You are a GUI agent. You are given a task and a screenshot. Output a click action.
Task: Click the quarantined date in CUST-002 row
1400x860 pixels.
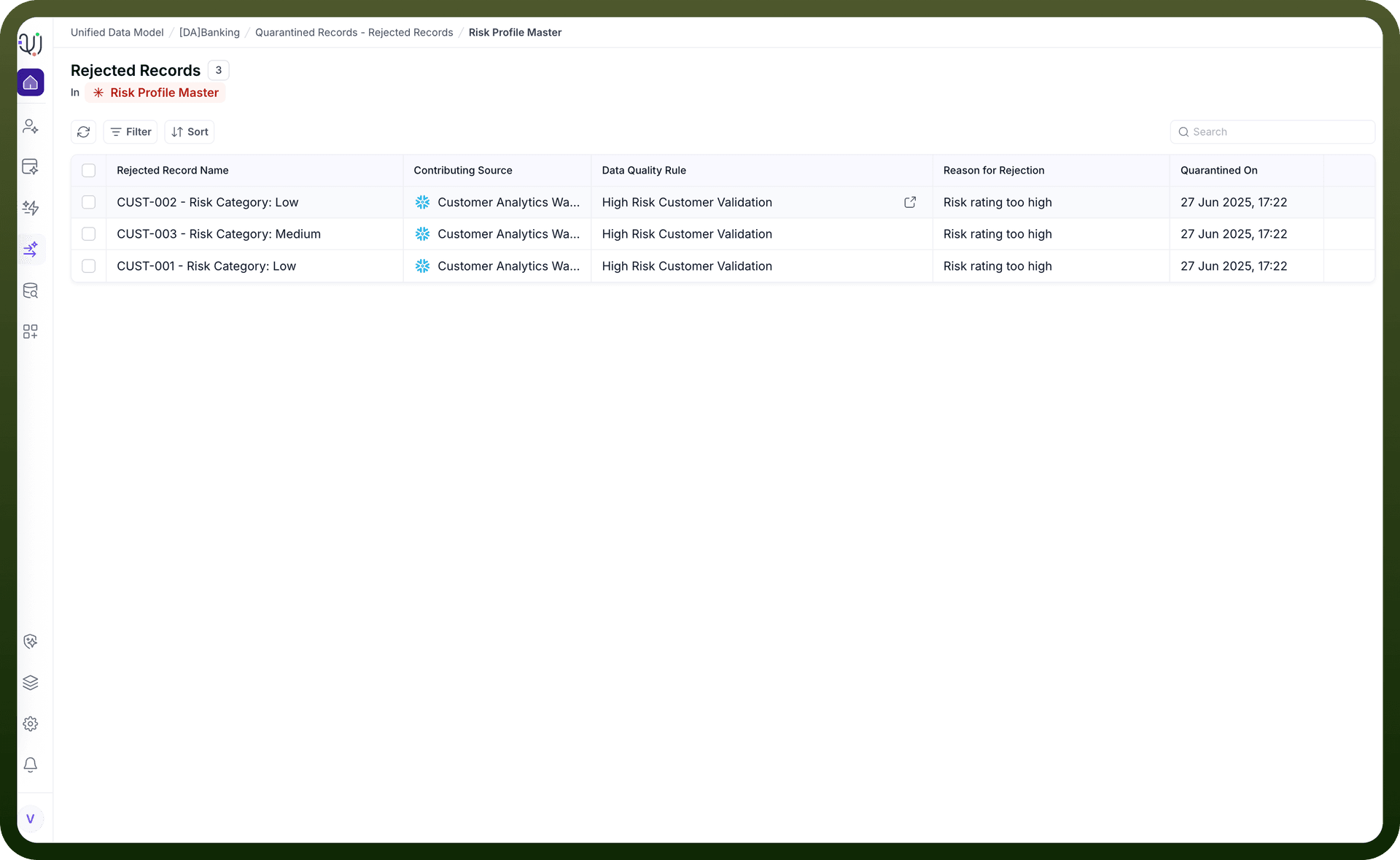1234,202
